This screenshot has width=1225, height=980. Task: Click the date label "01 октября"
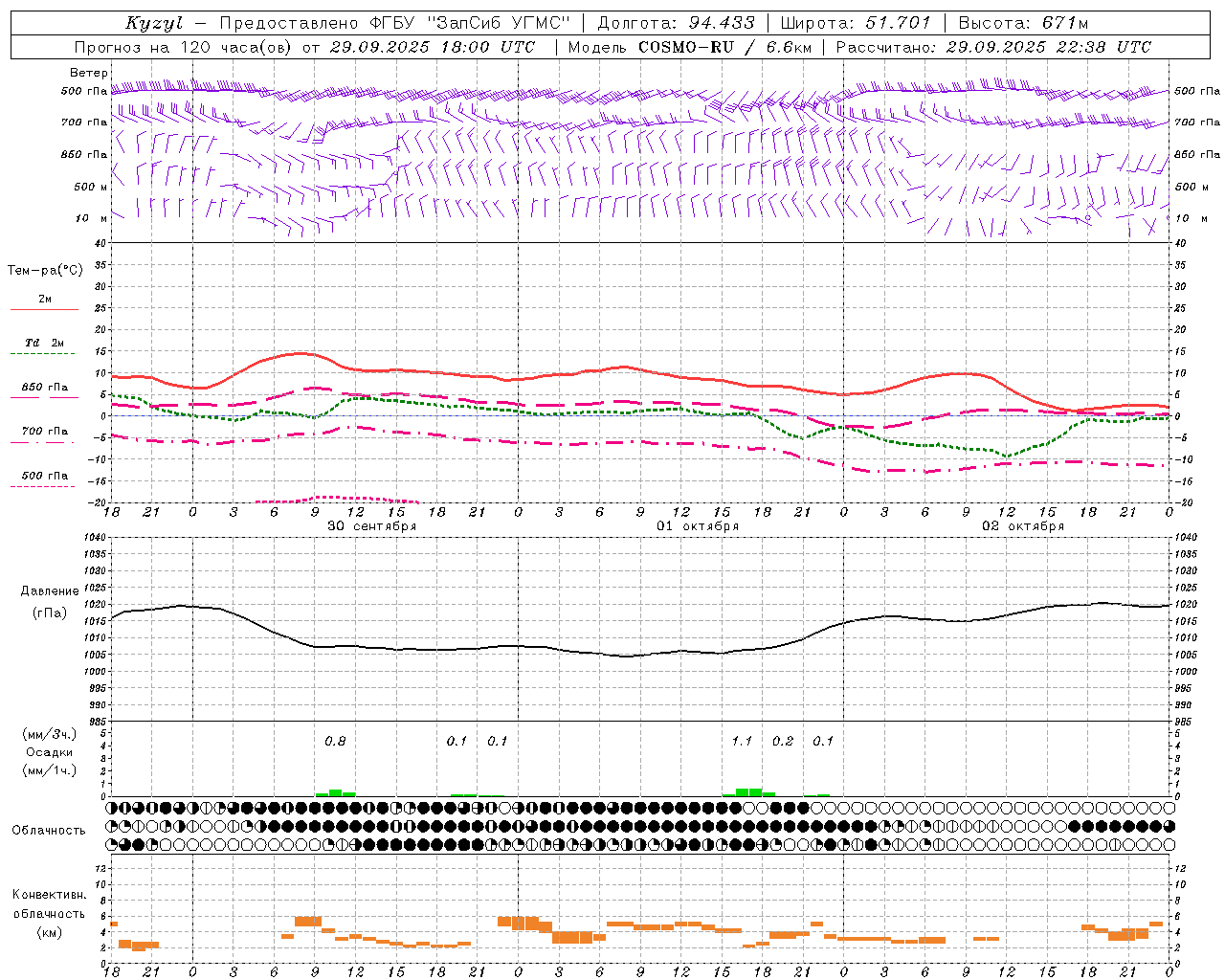pos(698,526)
